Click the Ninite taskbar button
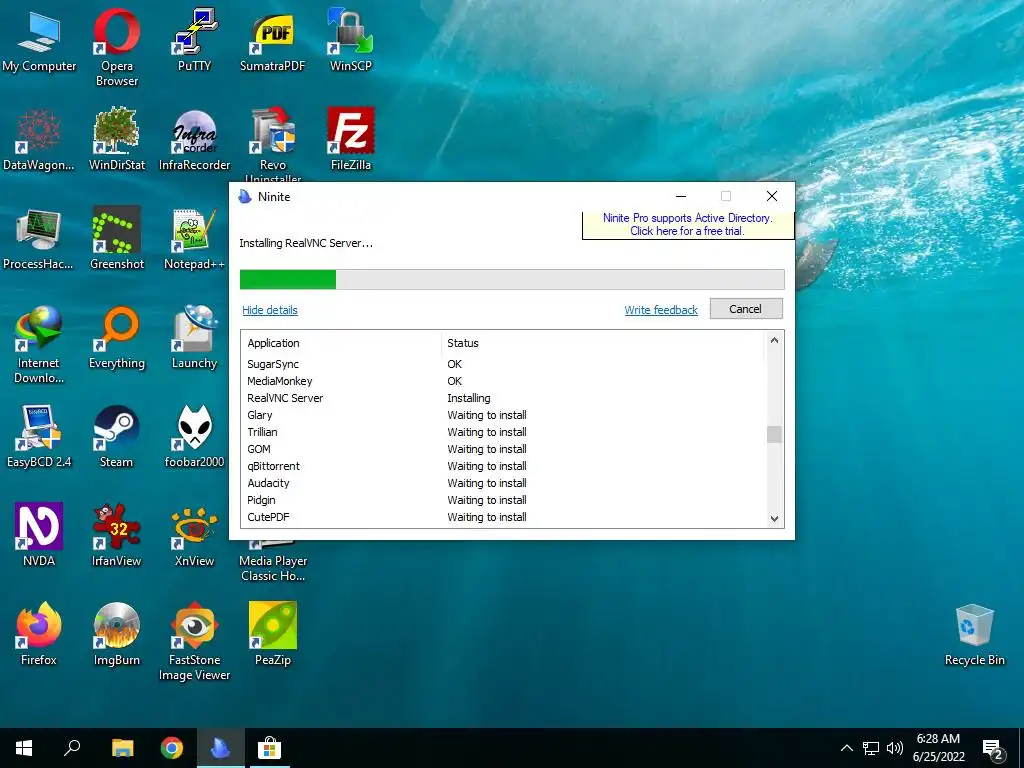This screenshot has width=1024, height=768. (221, 748)
